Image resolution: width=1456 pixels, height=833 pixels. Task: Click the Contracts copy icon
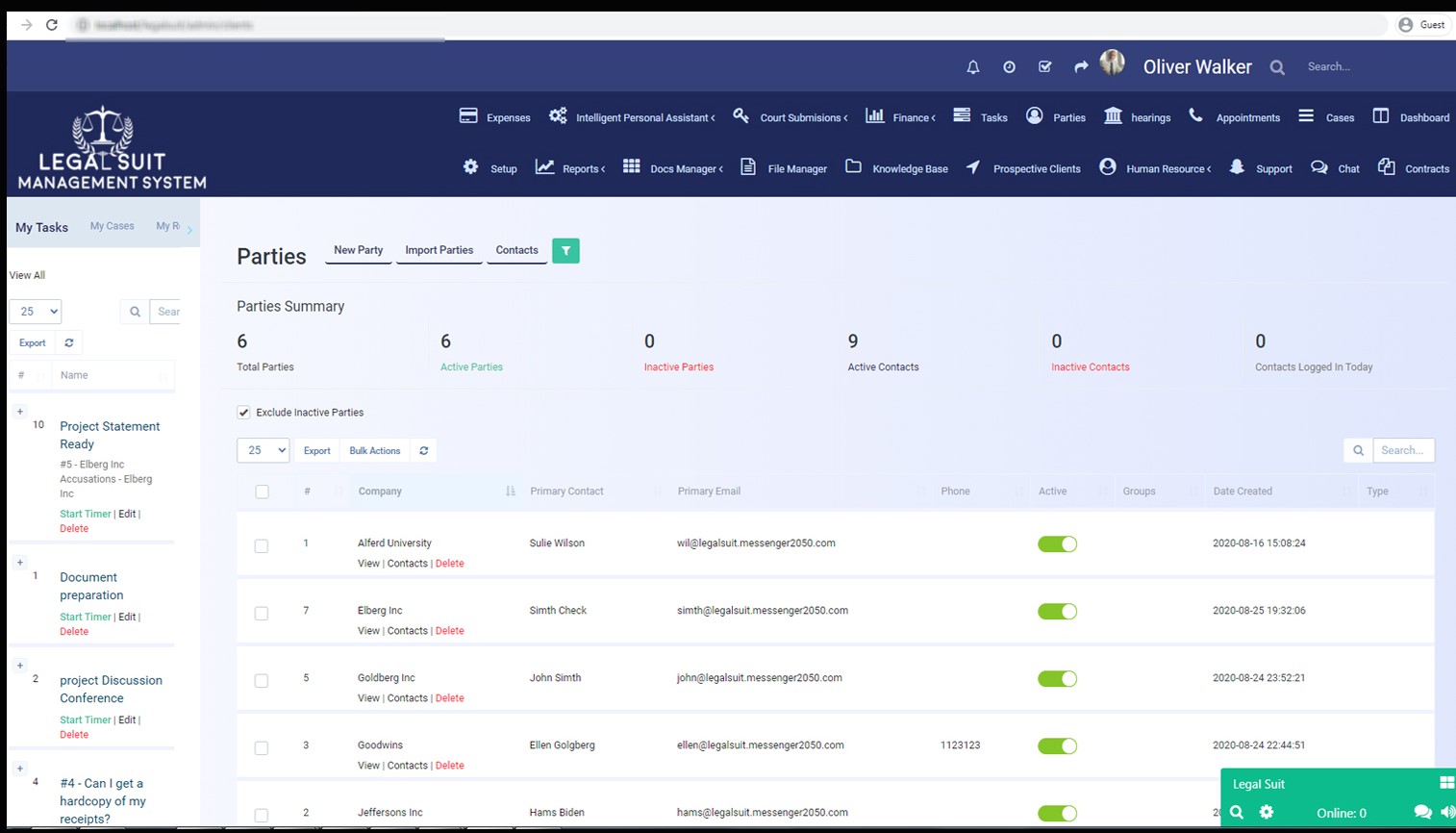1387,166
